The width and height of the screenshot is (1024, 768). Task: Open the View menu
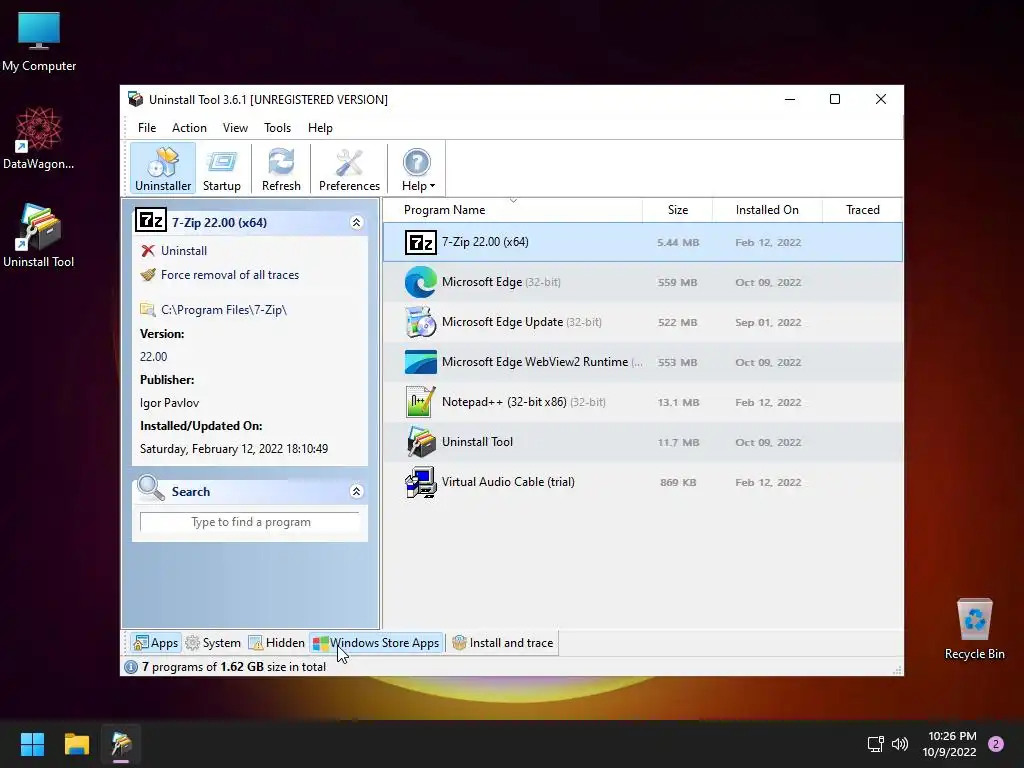pos(235,128)
